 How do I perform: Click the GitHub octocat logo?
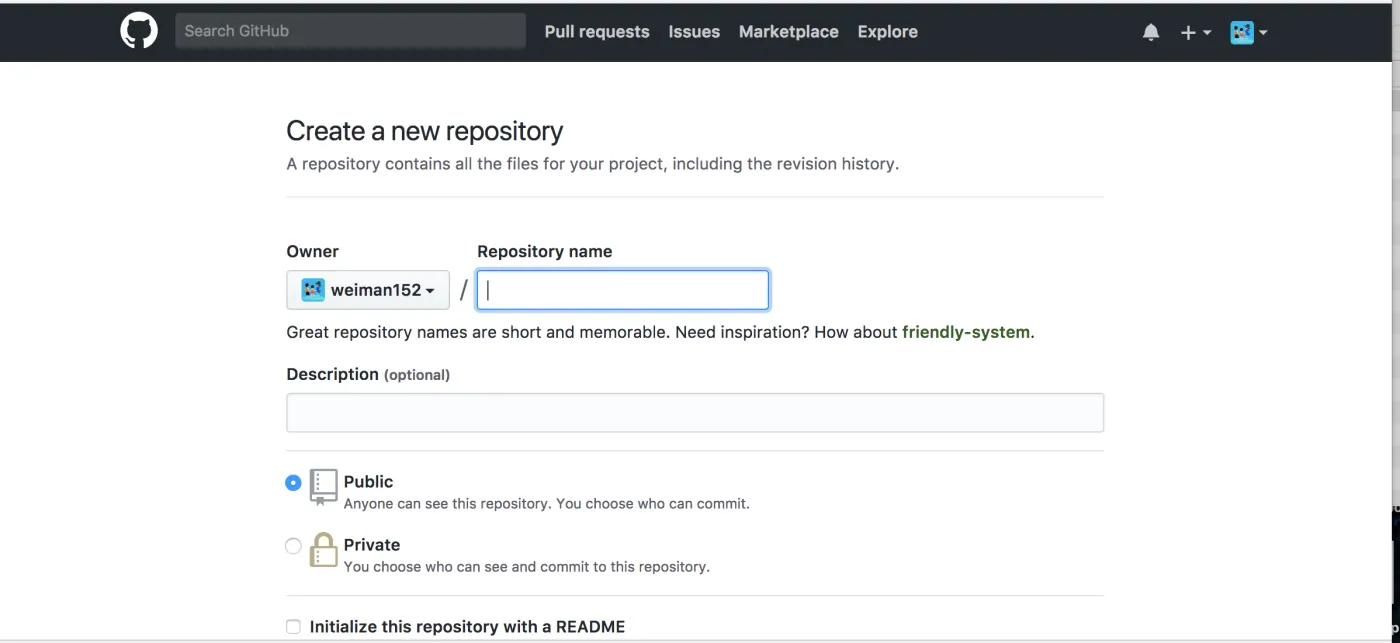coord(139,31)
